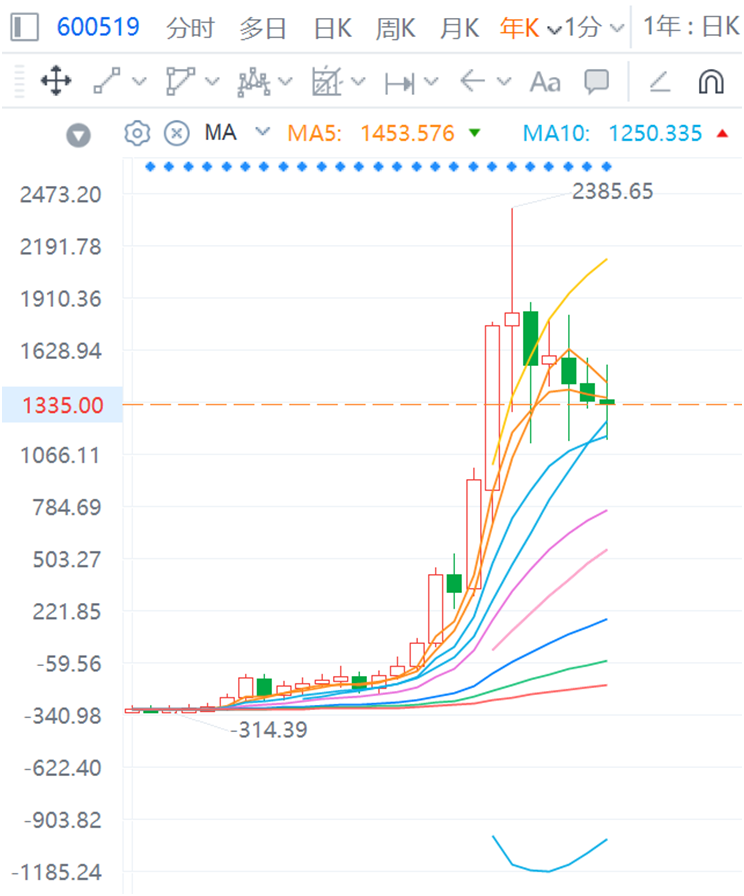Open dropdown chevron next to 年K
The image size is (744, 896).
click(x=554, y=29)
